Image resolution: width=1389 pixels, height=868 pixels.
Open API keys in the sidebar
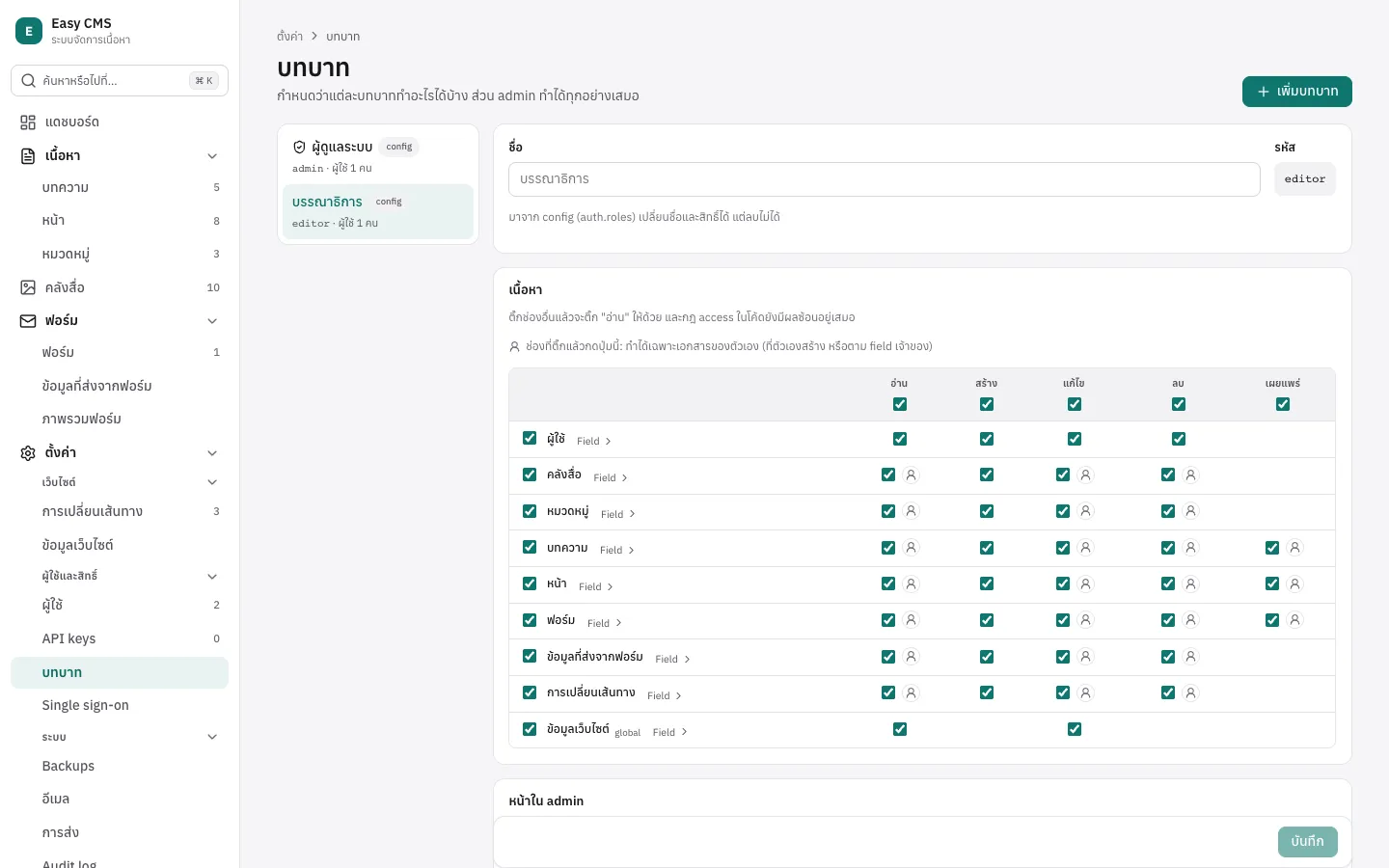(120, 638)
